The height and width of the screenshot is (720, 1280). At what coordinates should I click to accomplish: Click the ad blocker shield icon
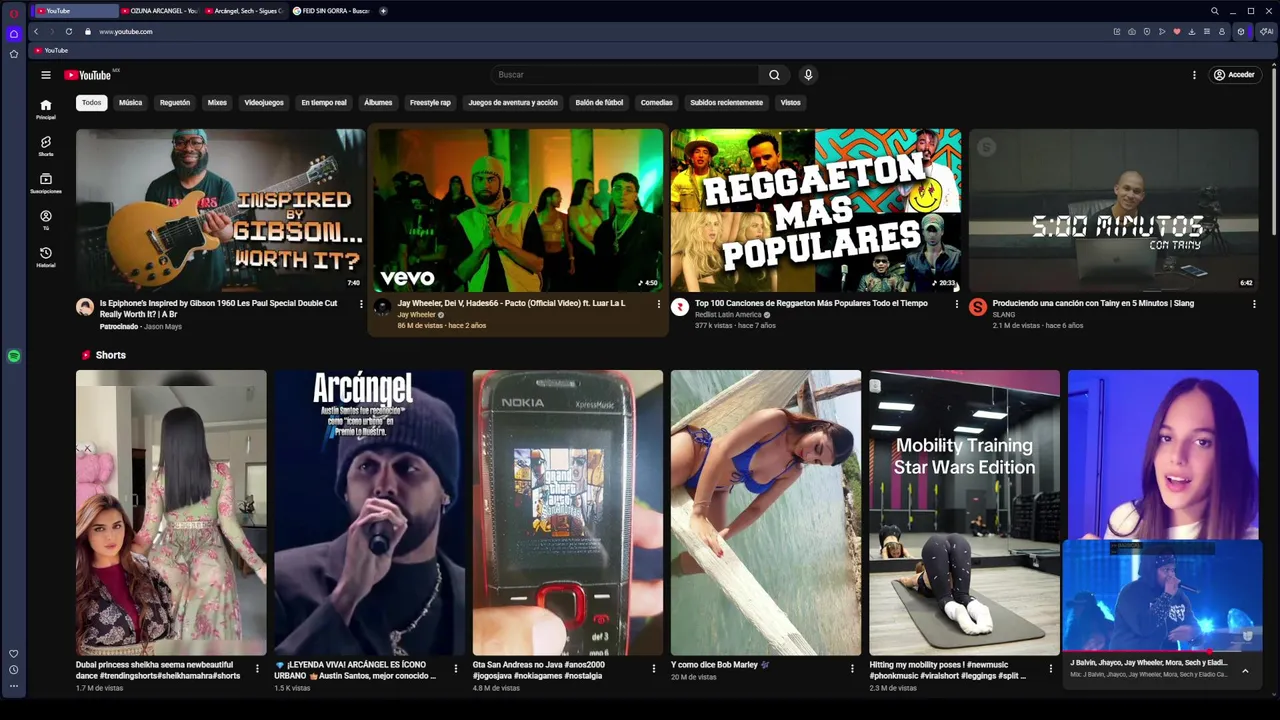click(1147, 32)
